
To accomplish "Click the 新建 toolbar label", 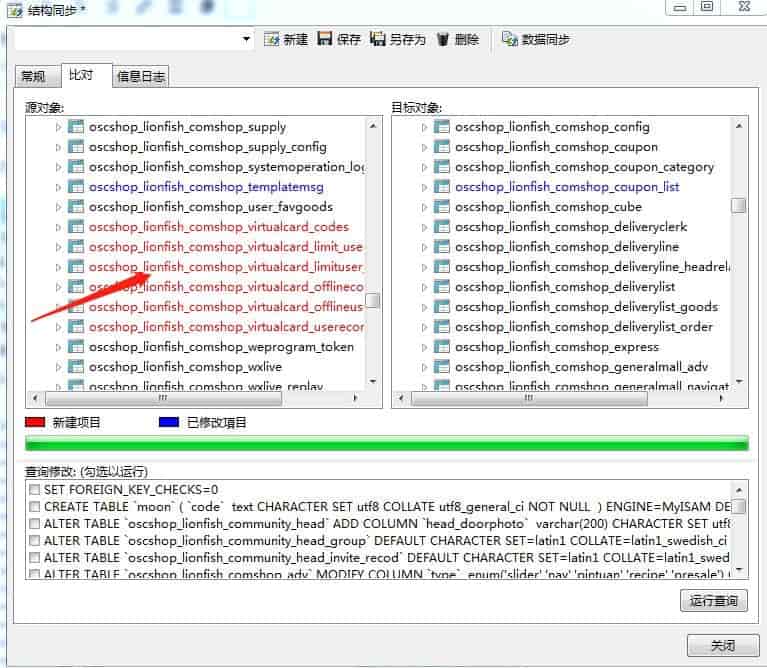I will 296,39.
